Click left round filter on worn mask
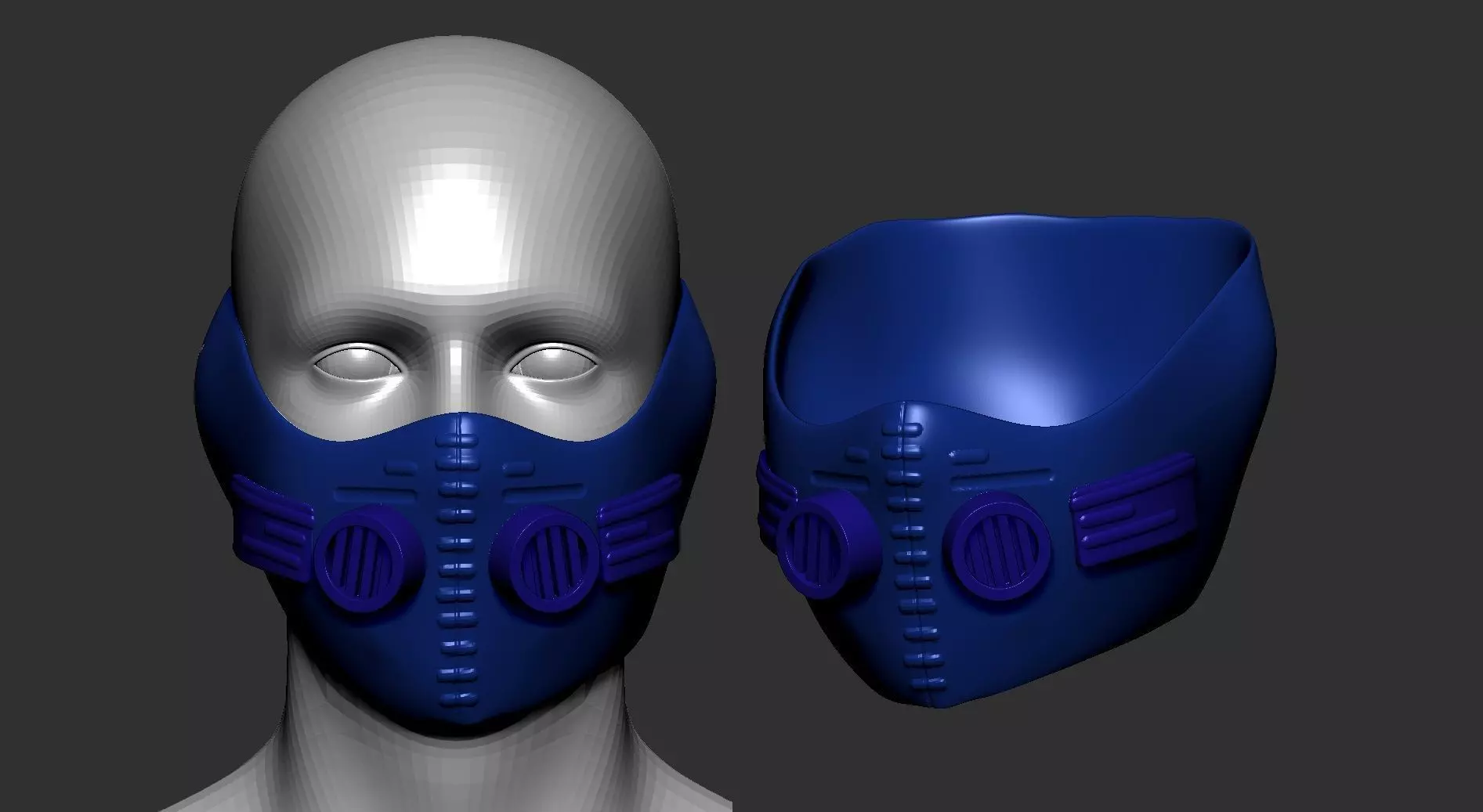1483x812 pixels. click(x=369, y=559)
